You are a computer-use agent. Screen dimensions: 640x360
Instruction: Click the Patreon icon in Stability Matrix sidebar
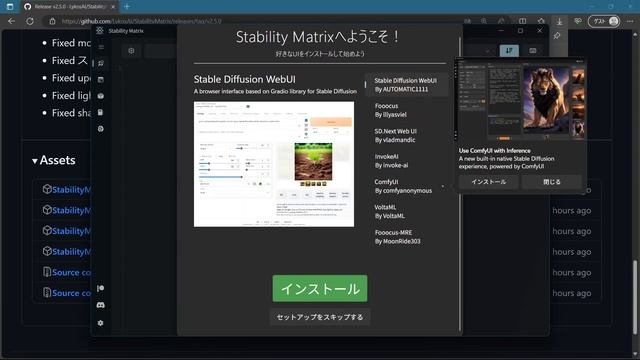[101, 289]
